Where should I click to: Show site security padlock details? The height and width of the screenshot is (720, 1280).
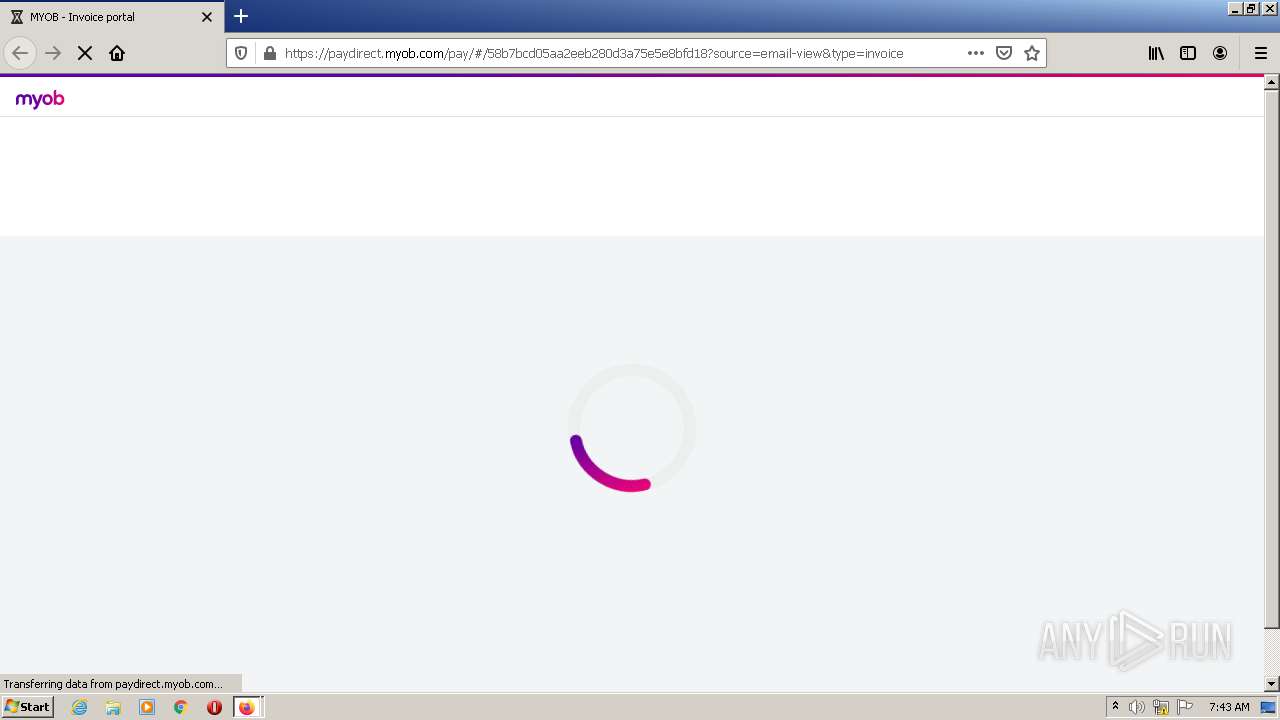(x=269, y=53)
